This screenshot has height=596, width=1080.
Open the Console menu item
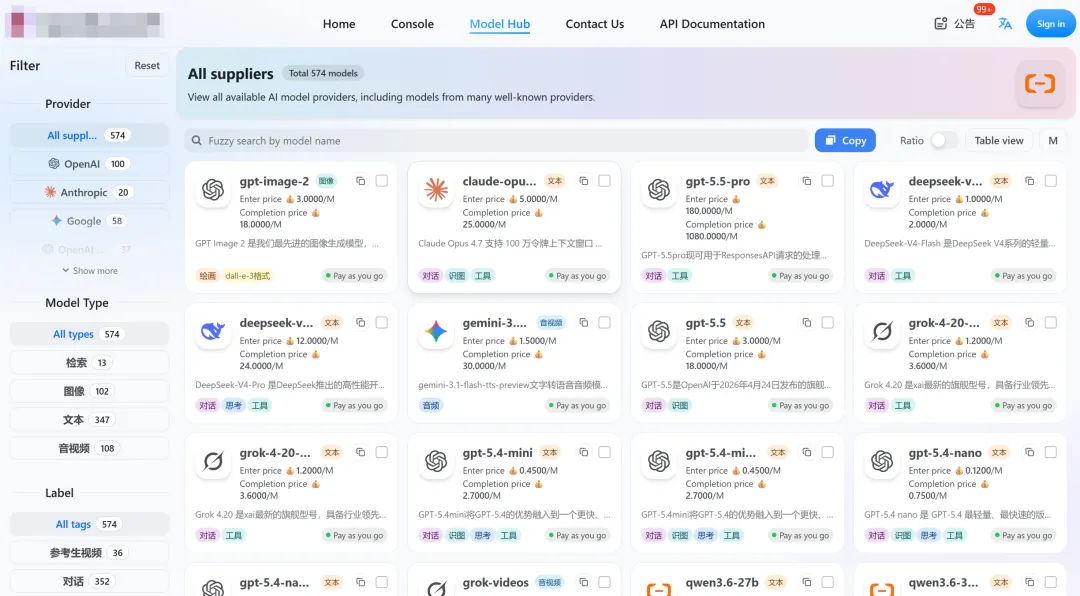pos(412,24)
